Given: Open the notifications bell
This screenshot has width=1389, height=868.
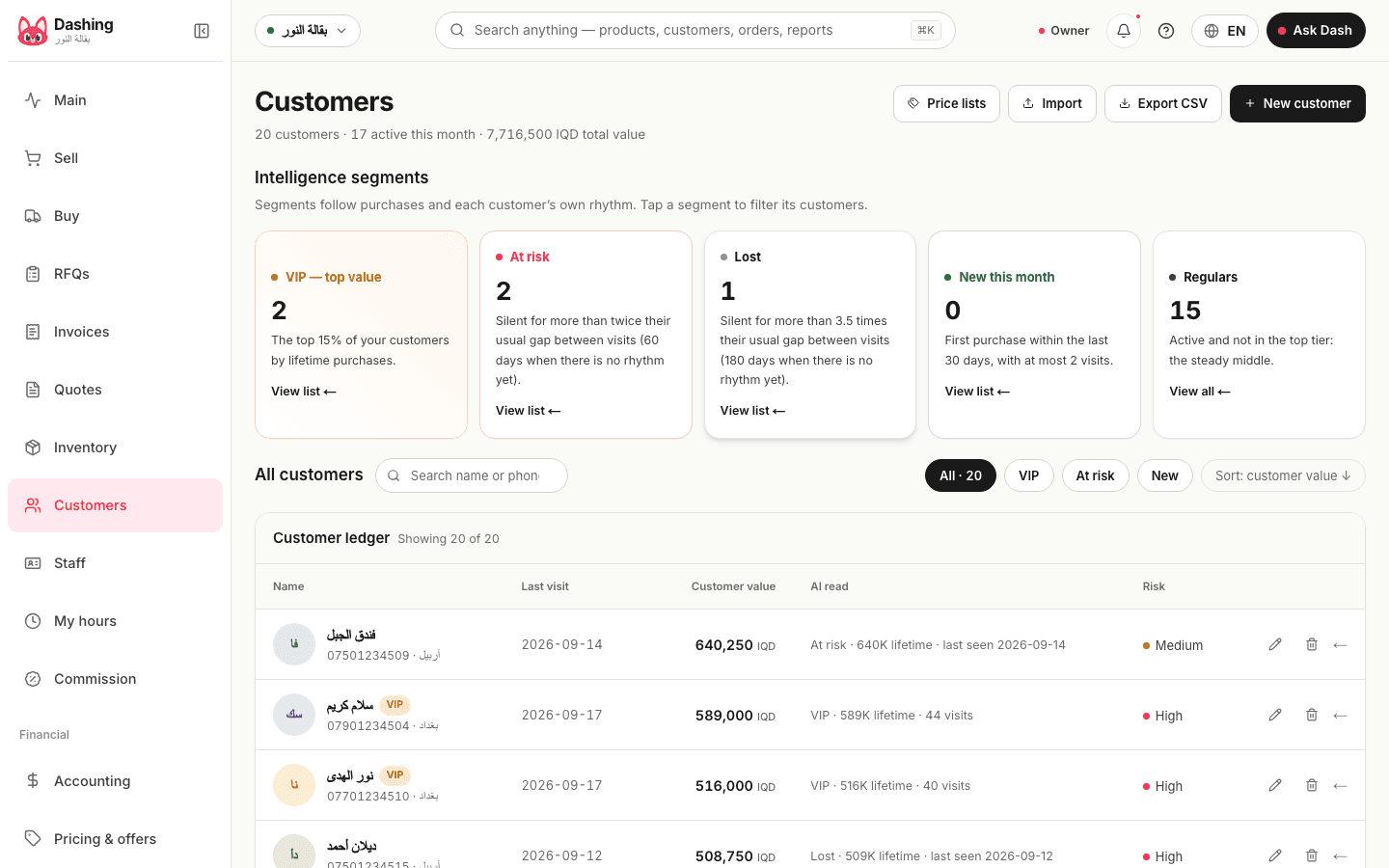Looking at the screenshot, I should pos(1124,31).
